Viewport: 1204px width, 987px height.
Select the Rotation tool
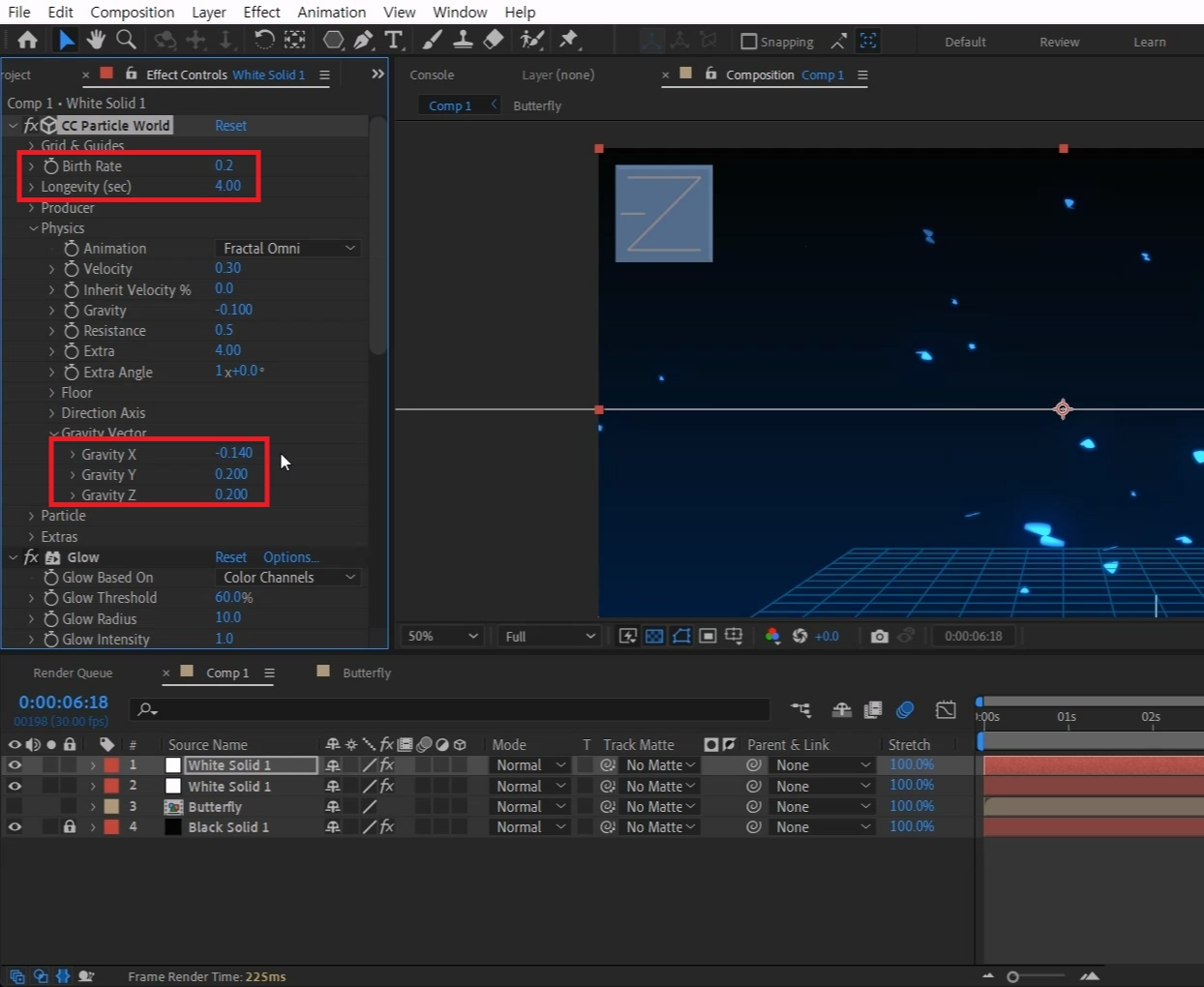(x=264, y=40)
